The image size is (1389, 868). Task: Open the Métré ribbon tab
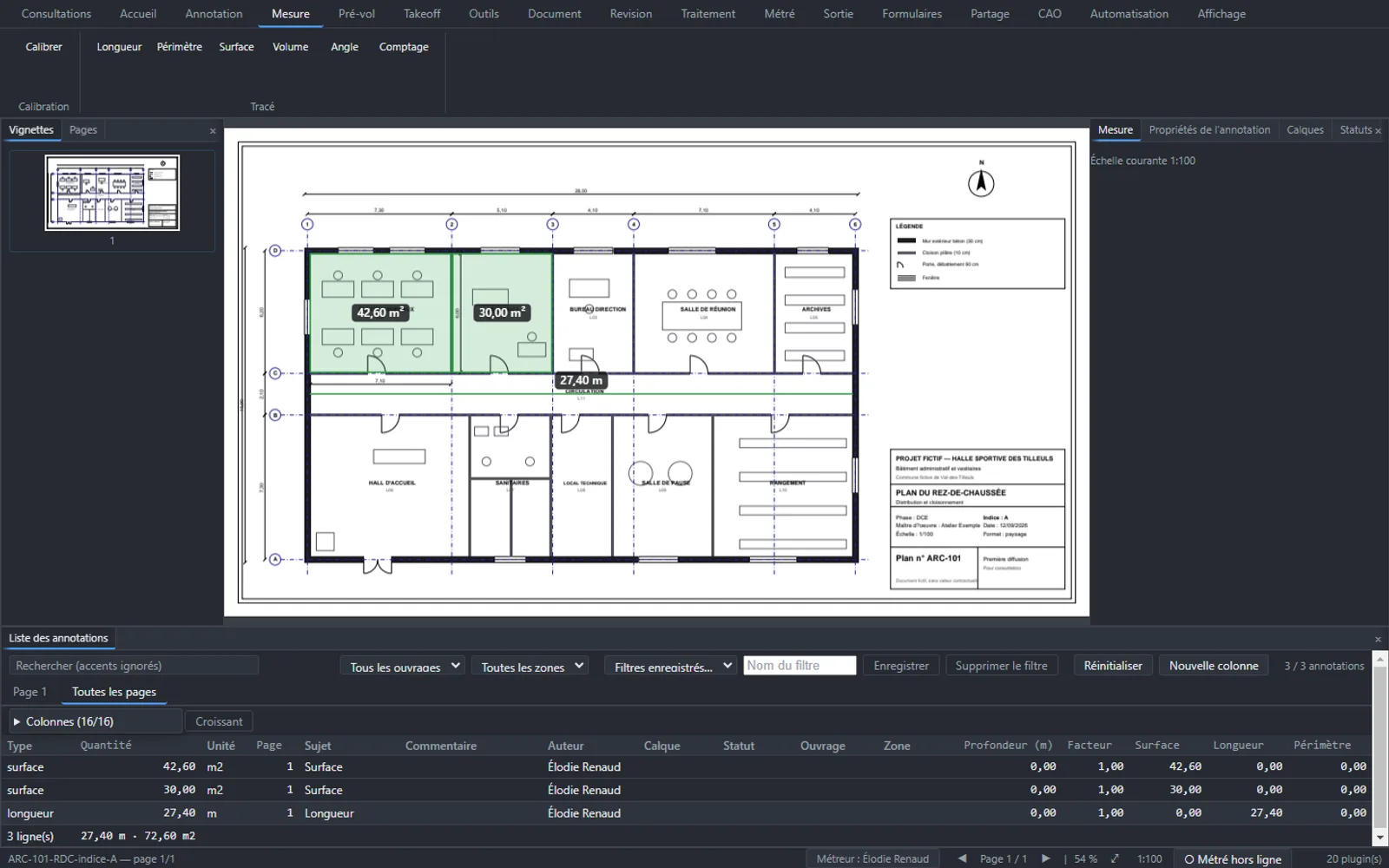780,14
